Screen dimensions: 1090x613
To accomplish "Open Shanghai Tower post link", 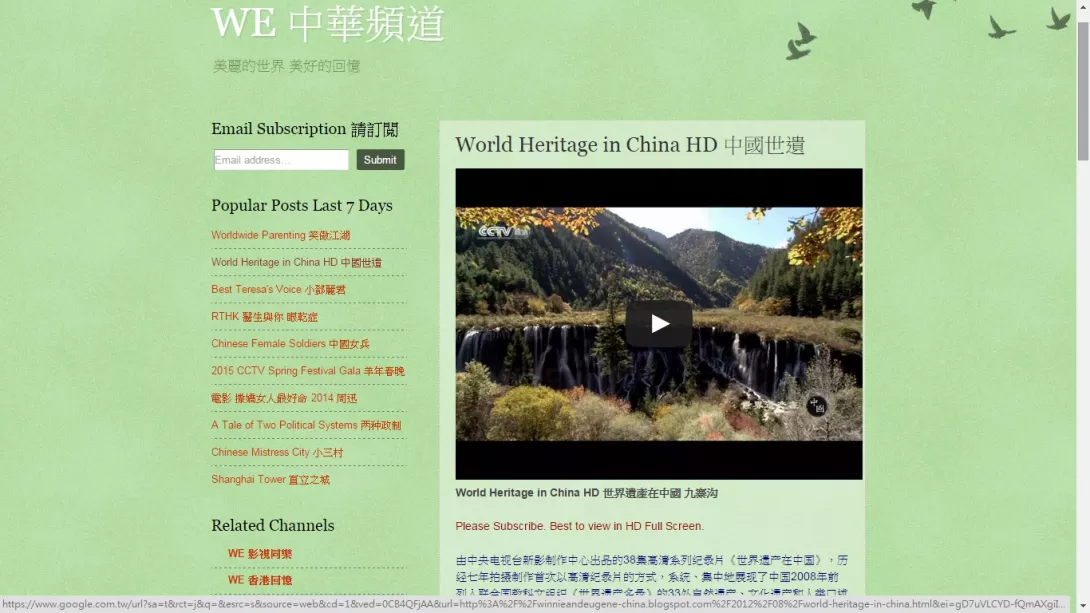I will 270,479.
